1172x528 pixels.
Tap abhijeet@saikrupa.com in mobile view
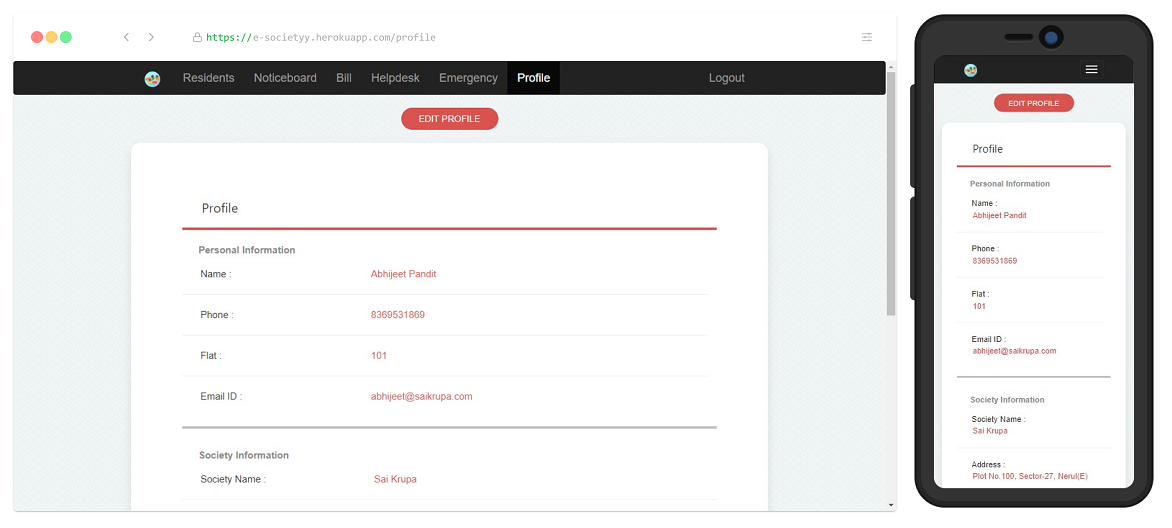click(1014, 351)
